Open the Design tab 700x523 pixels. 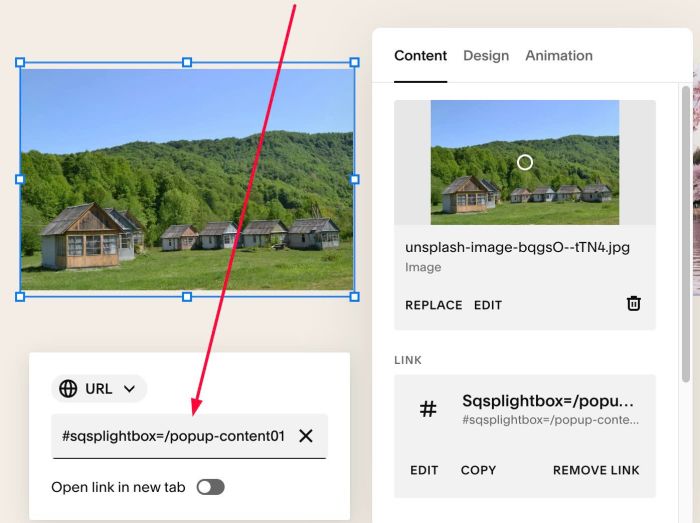tap(486, 56)
